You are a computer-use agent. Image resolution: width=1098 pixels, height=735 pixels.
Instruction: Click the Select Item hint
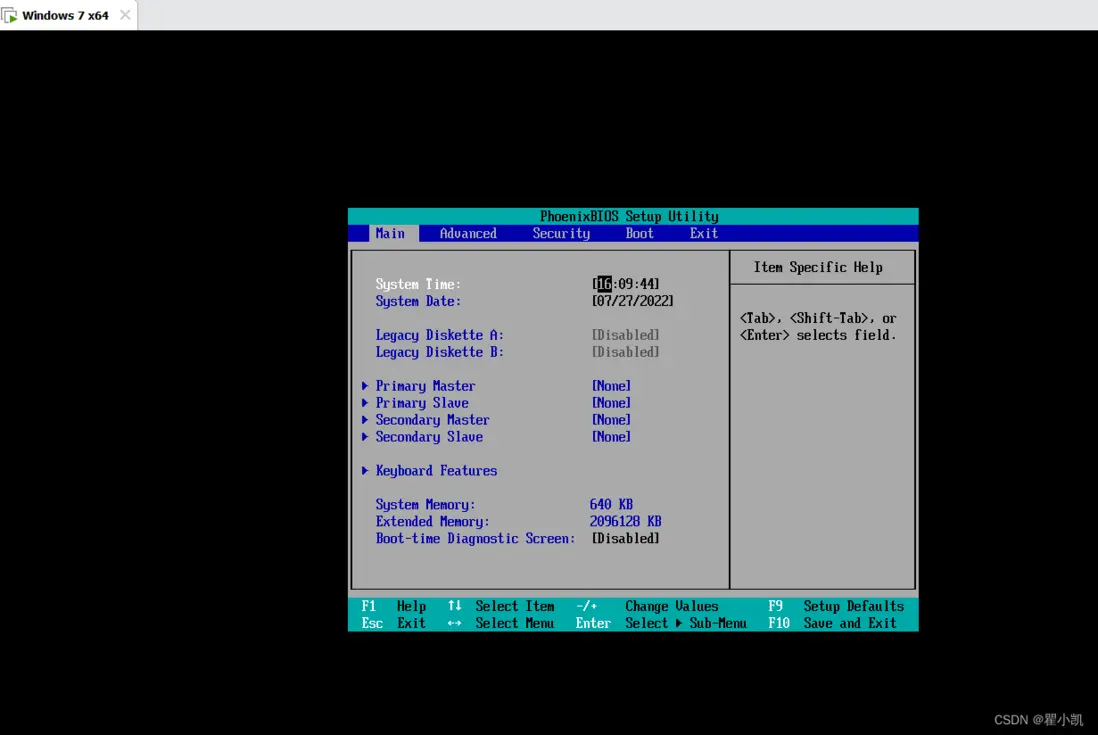(x=515, y=606)
